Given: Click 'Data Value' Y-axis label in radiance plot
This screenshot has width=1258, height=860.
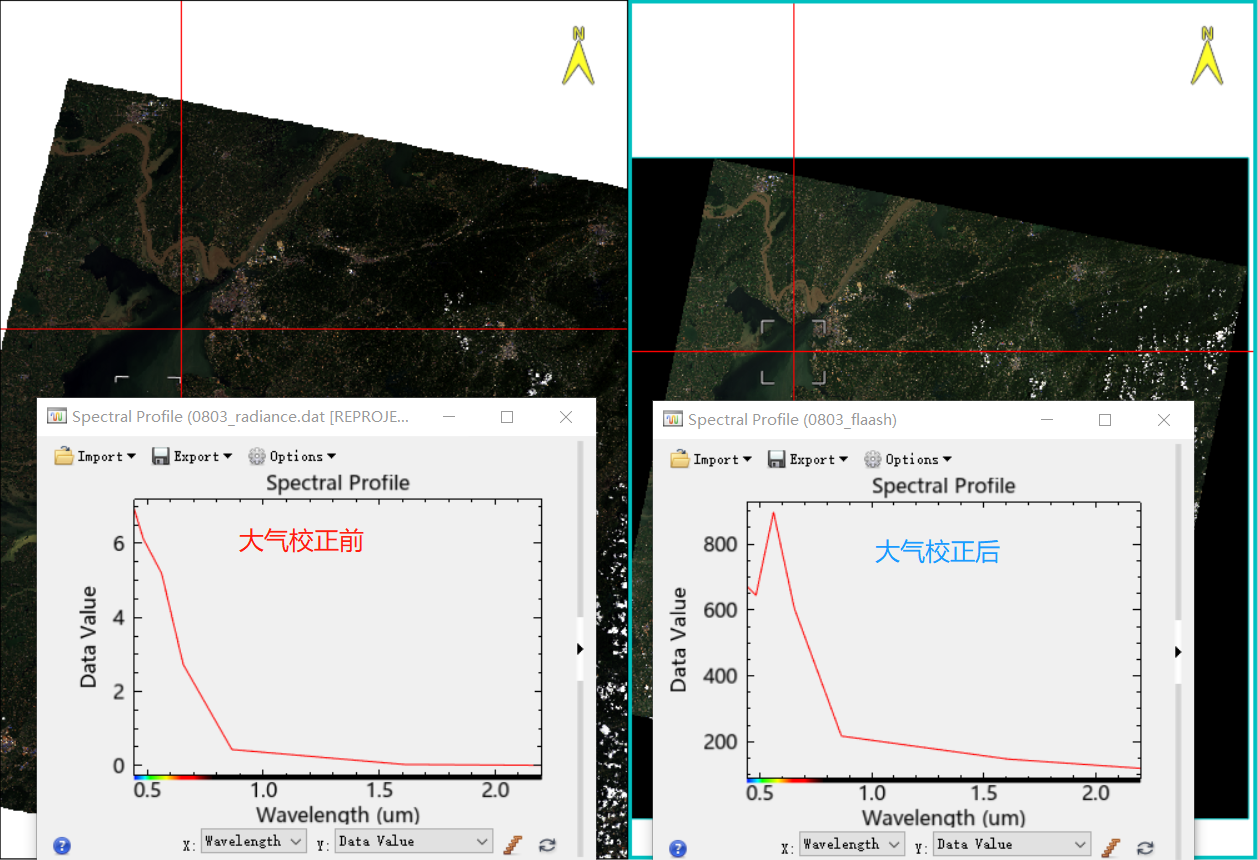Looking at the screenshot, I should point(88,638).
